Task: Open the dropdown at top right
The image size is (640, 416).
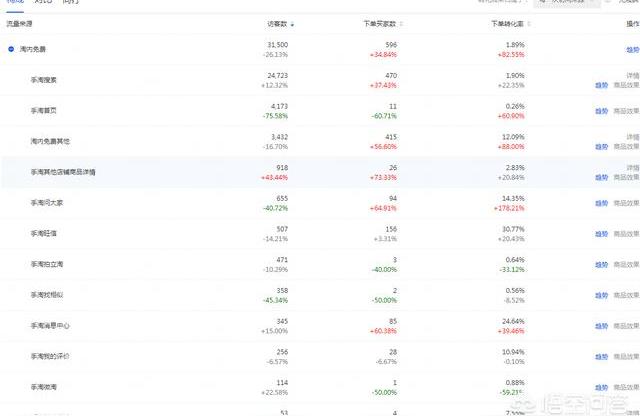Action: 567,2
